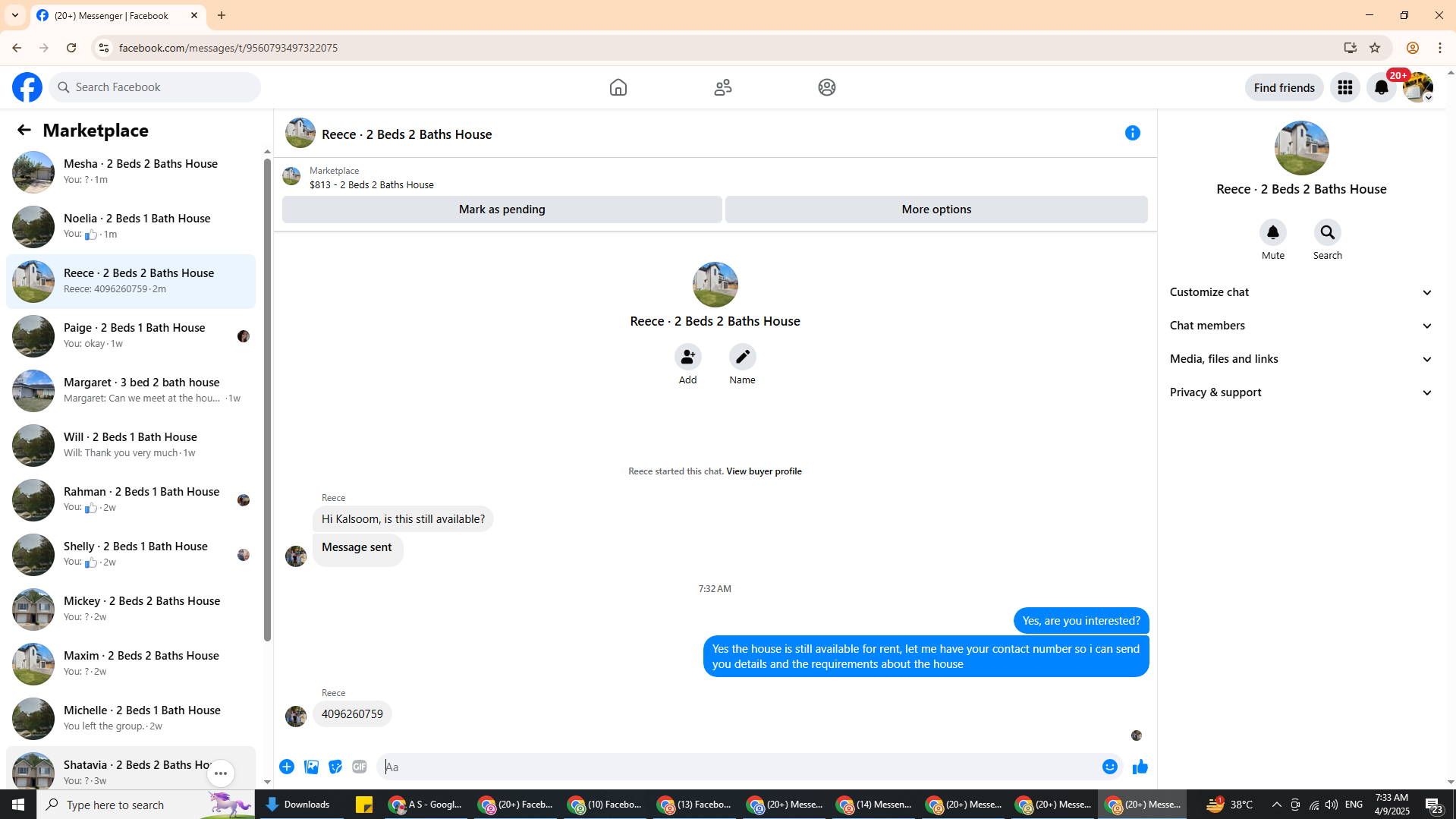Attach a photo or file
The height and width of the screenshot is (819, 1456).
click(x=311, y=767)
